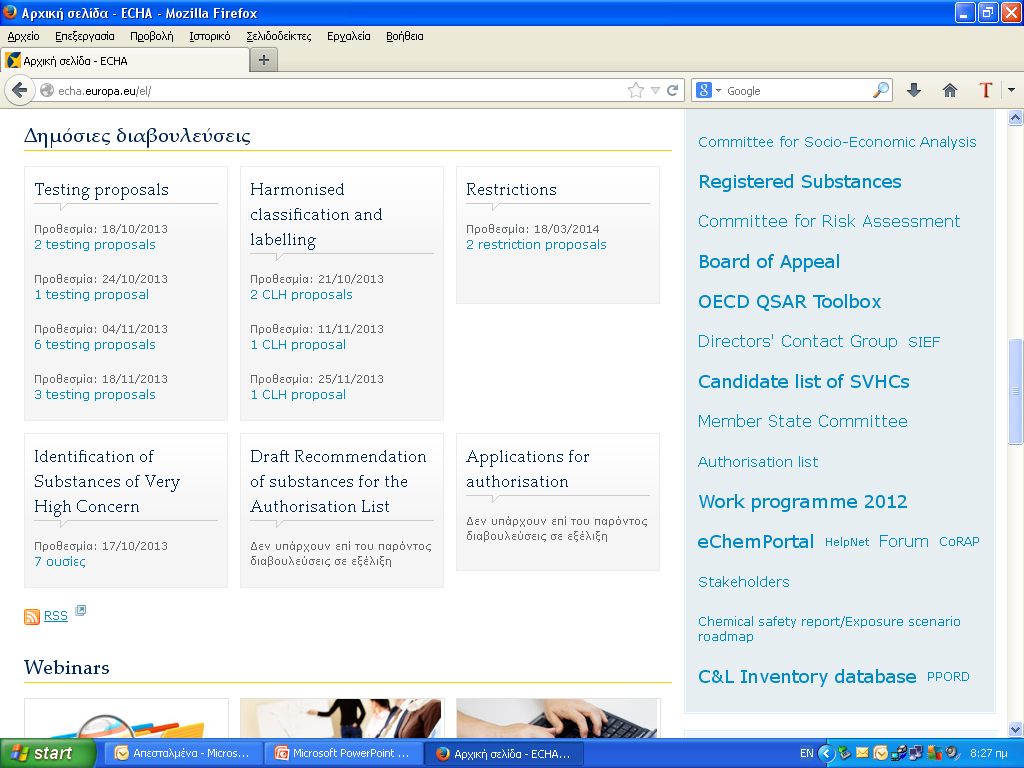Open the Σελιδοδείκτες menu

(x=279, y=37)
